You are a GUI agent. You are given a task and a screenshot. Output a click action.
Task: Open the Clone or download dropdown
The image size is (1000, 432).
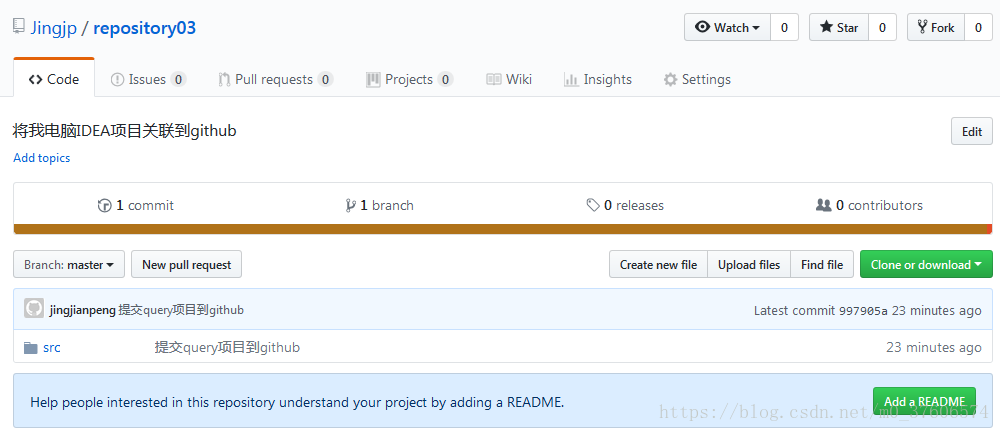point(926,264)
